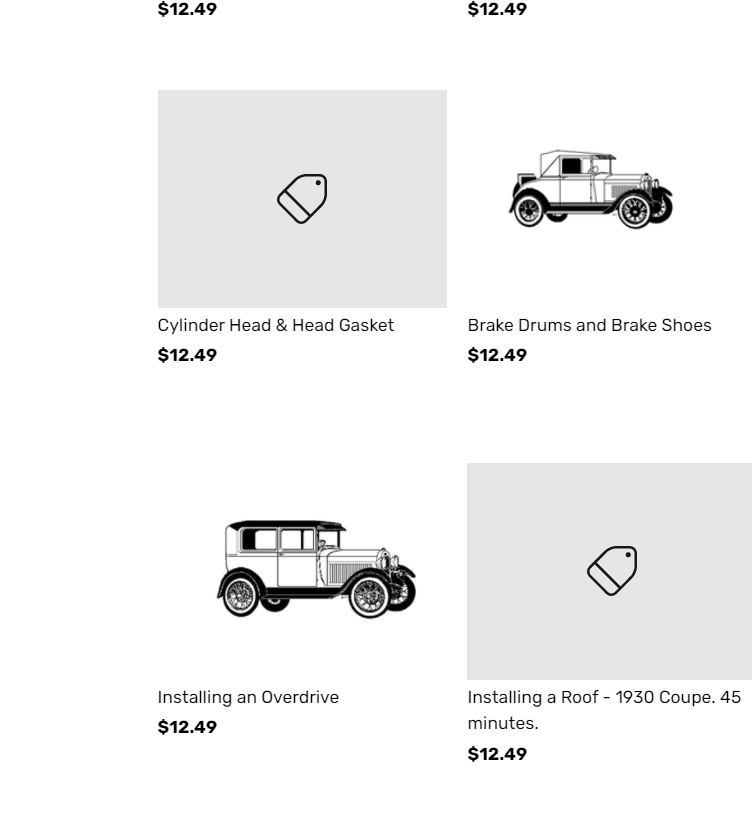The image size is (752, 813).
Task: Select the Installing an Overdrive product title
Action: pos(248,698)
